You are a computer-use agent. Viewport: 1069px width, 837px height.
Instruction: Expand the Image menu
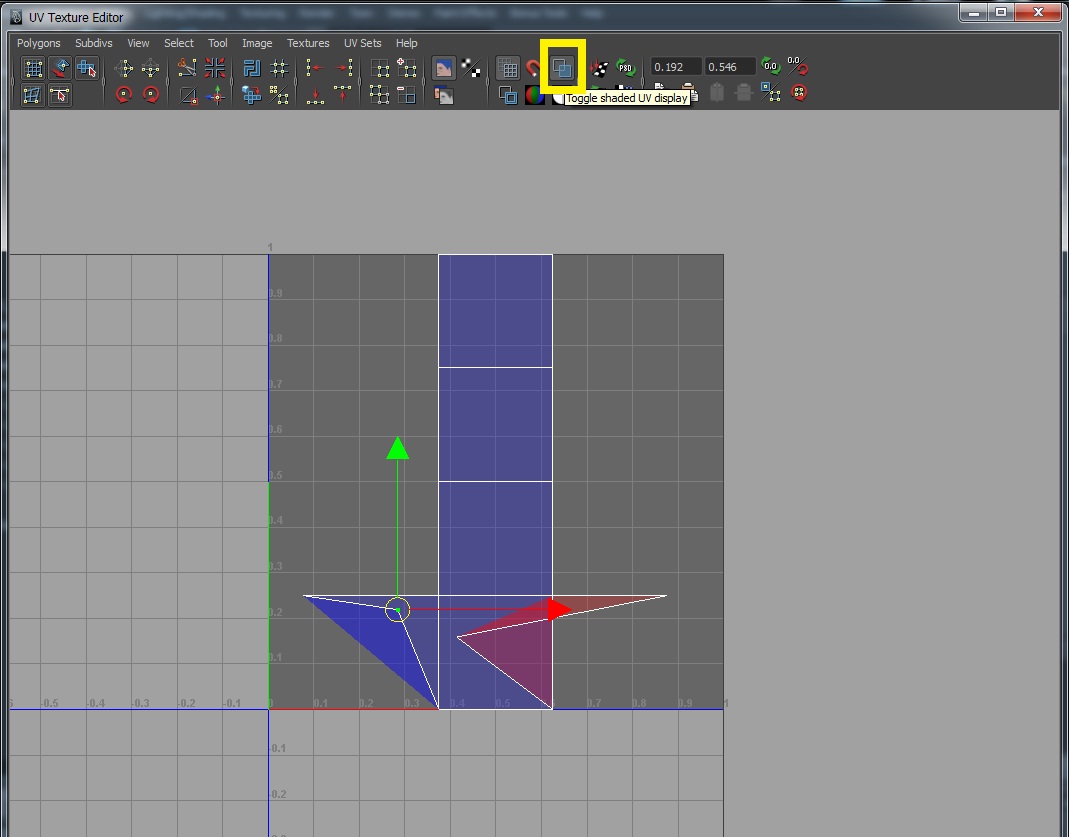pos(257,43)
